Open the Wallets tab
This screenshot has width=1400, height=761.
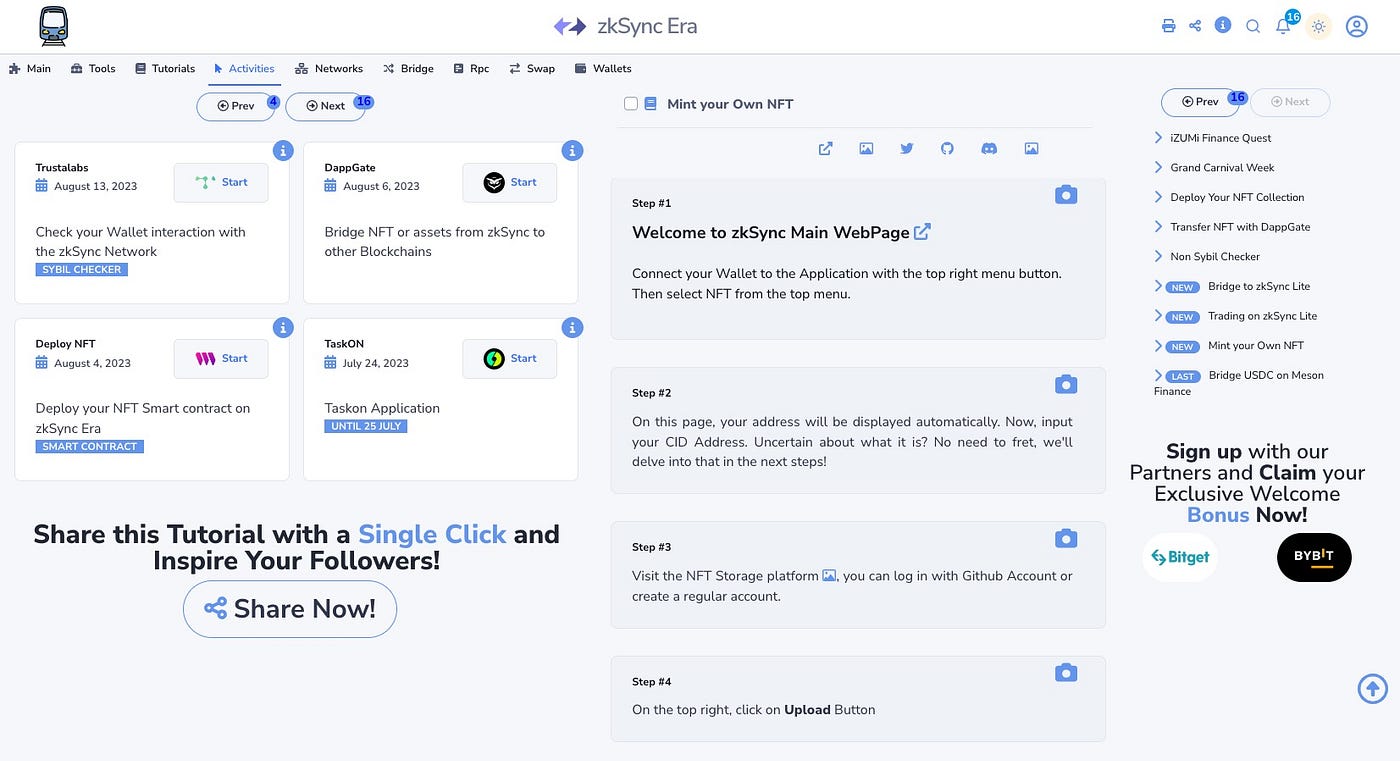(603, 69)
